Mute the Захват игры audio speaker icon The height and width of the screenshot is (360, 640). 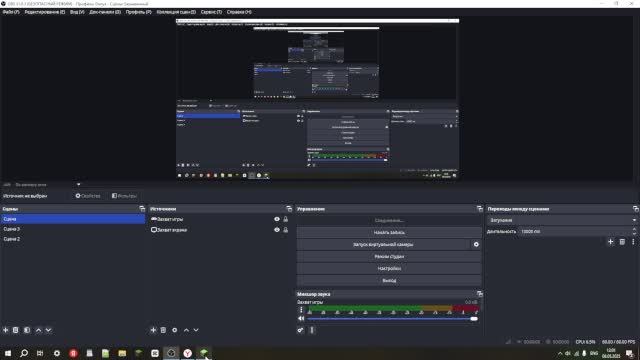pos(301,318)
